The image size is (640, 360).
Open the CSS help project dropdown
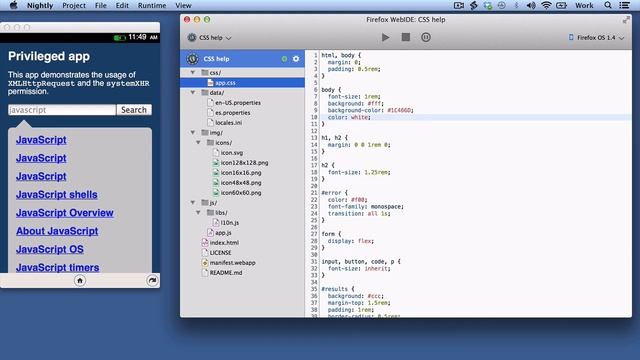210,38
